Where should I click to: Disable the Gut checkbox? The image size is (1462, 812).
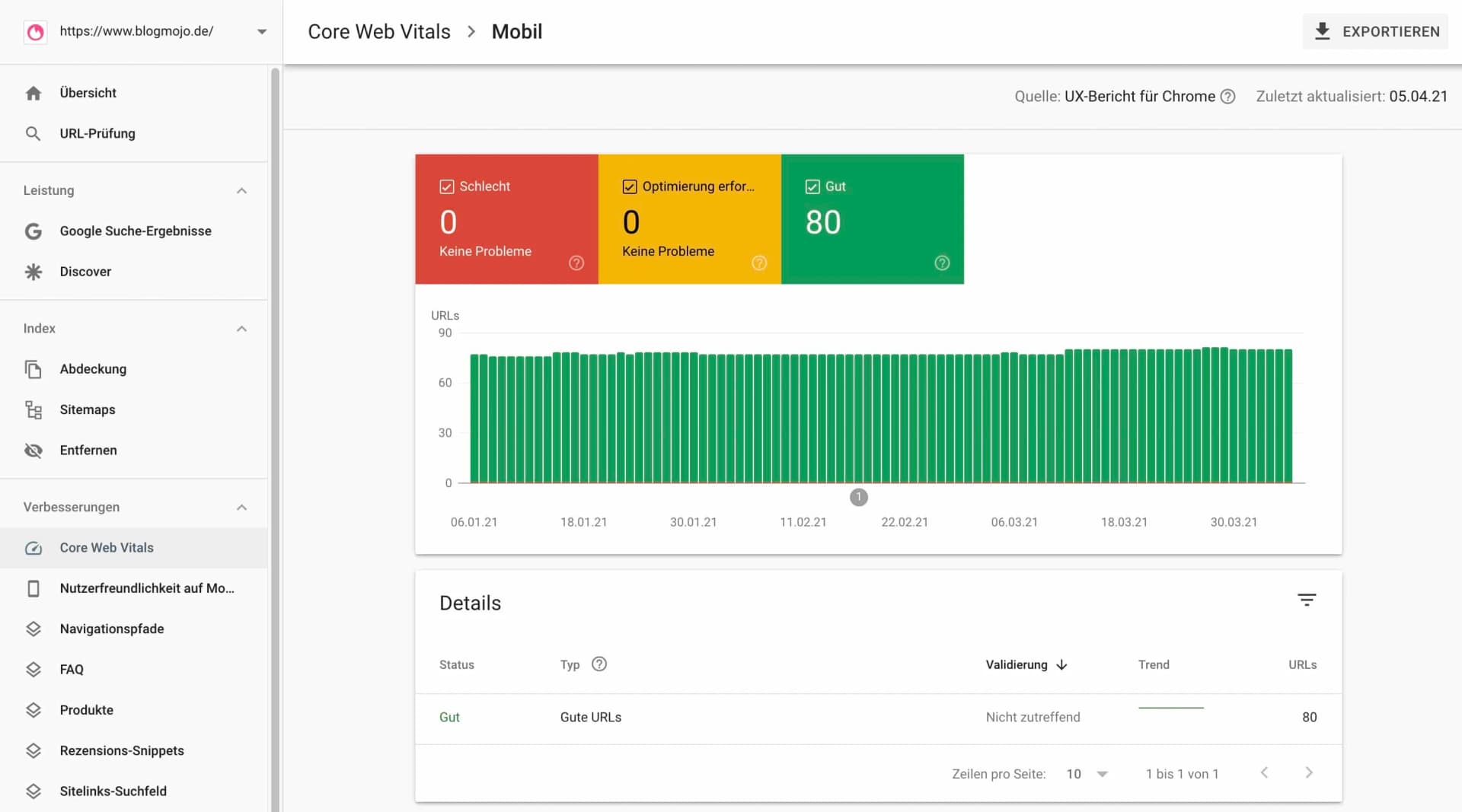[811, 186]
